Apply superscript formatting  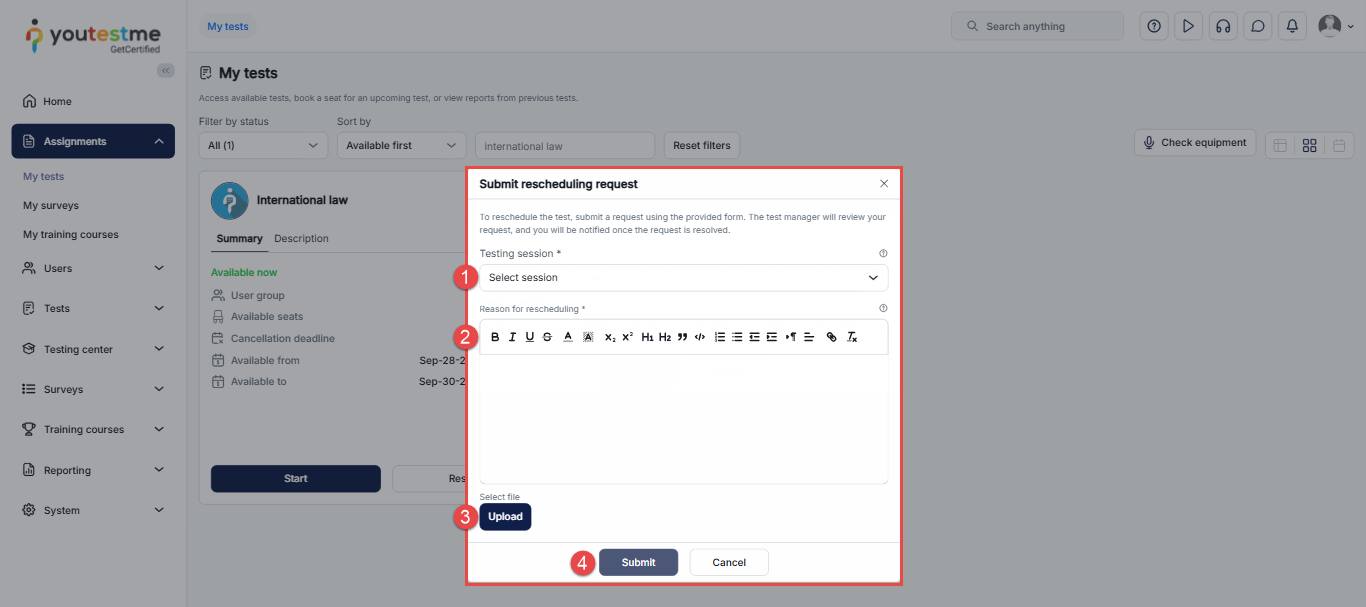[x=627, y=337]
